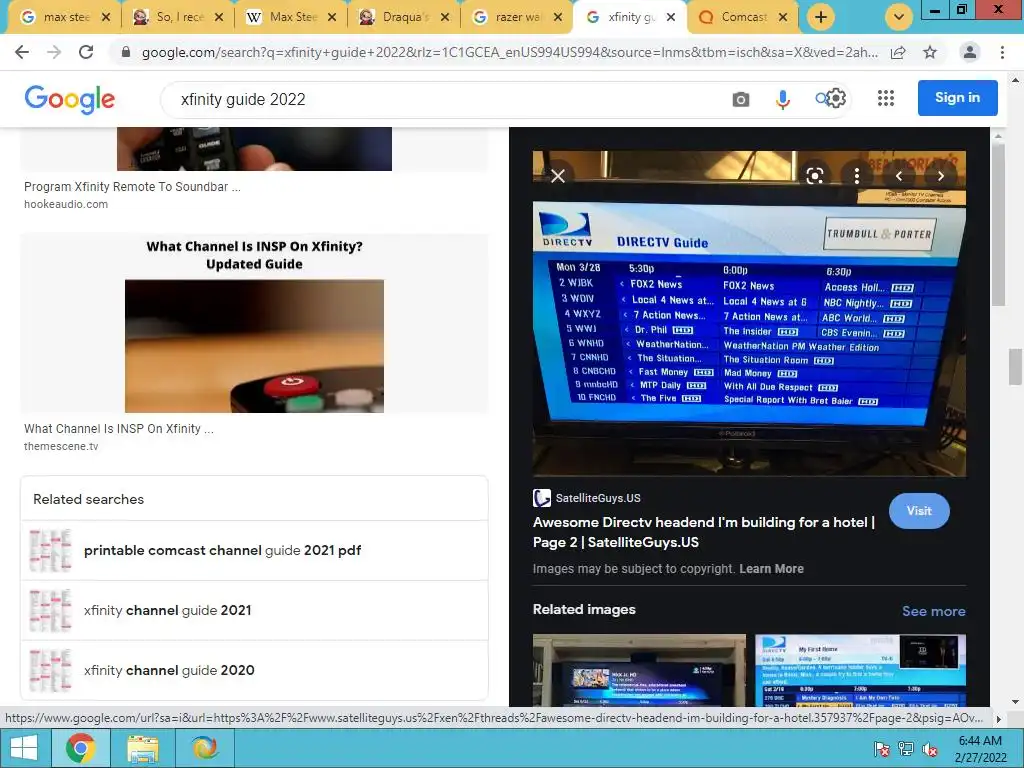The height and width of the screenshot is (768, 1024).
Task: Open the first related image thumbnail
Action: [x=639, y=670]
